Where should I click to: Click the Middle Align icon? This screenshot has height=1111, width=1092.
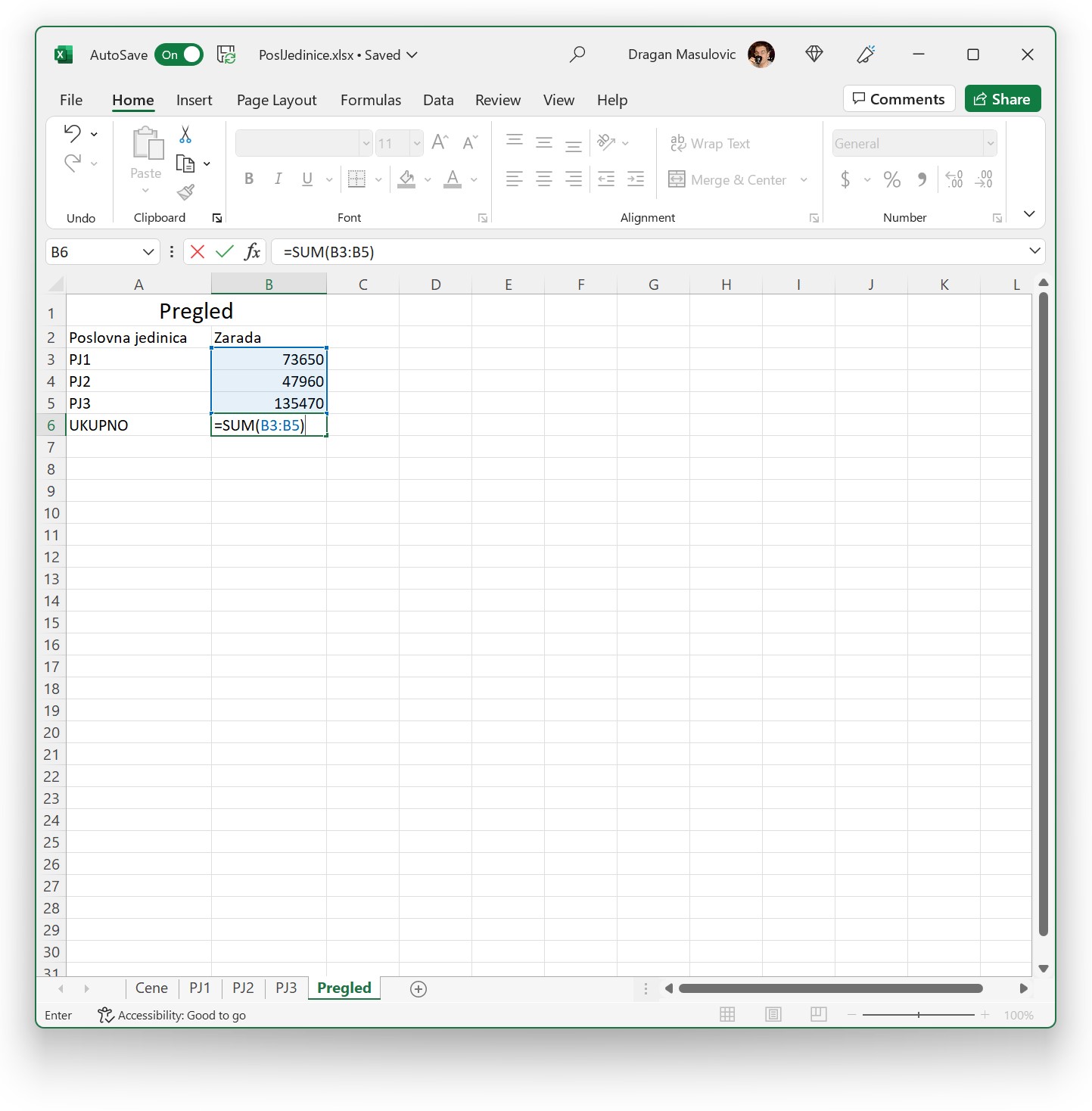[544, 142]
